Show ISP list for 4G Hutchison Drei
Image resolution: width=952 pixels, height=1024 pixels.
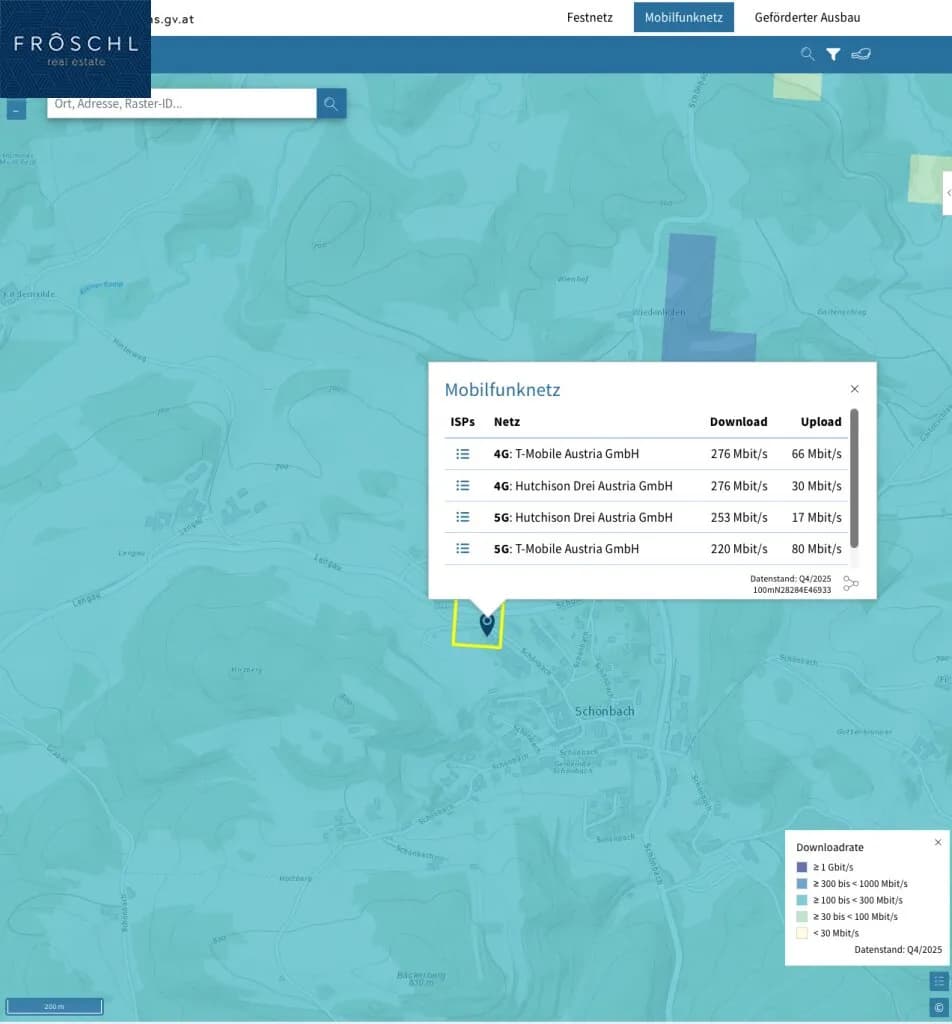[462, 485]
